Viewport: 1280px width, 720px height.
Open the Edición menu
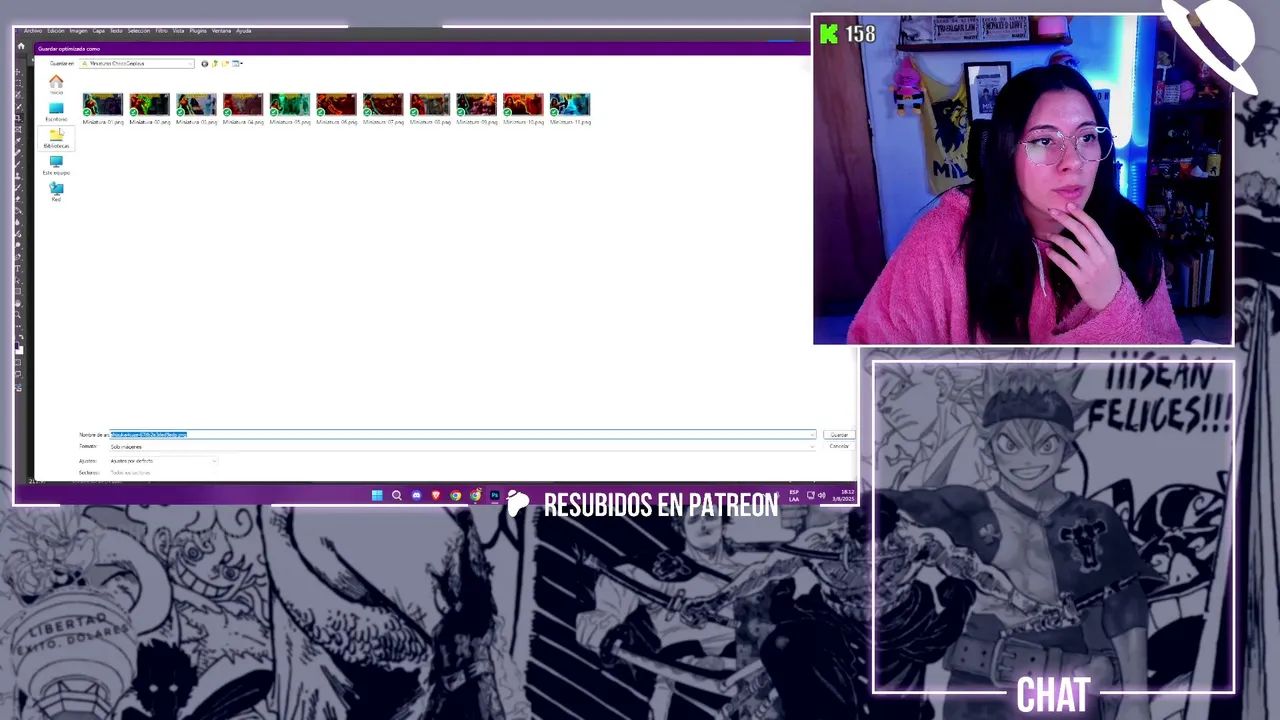[56, 31]
